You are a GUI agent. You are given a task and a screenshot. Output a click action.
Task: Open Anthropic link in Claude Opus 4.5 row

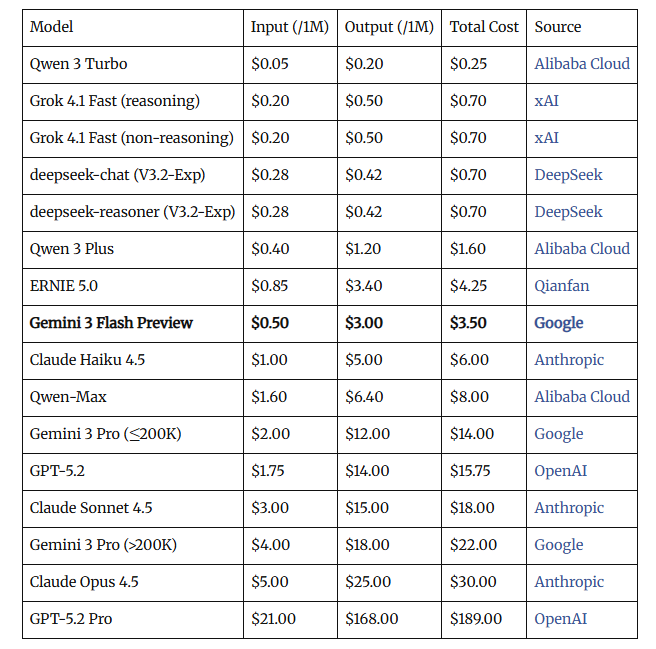tap(569, 582)
